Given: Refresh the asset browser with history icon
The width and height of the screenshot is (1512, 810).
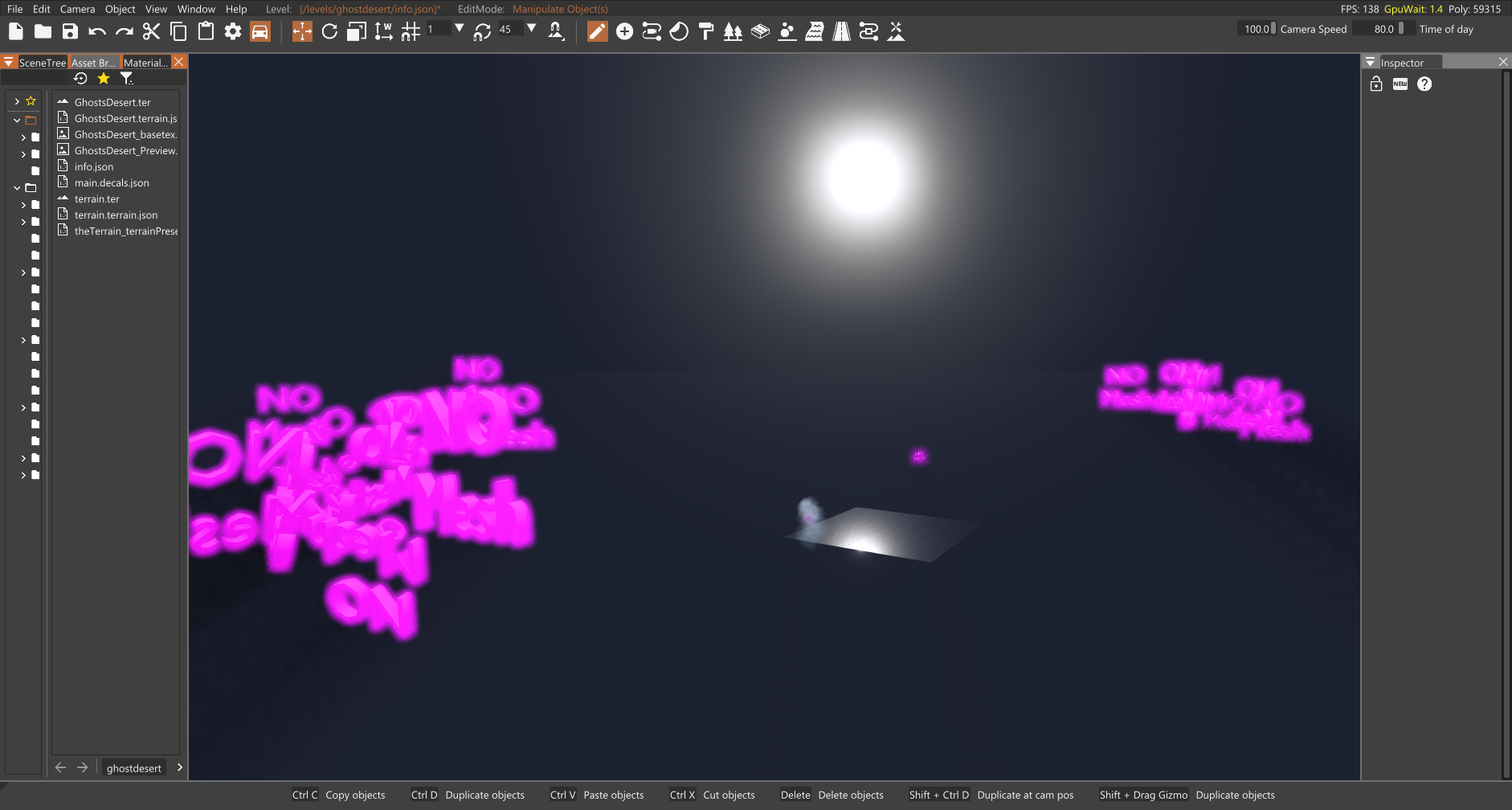Looking at the screenshot, I should (80, 78).
